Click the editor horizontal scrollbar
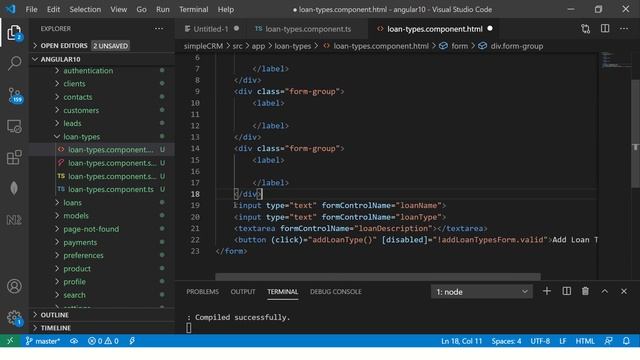 pos(378,276)
